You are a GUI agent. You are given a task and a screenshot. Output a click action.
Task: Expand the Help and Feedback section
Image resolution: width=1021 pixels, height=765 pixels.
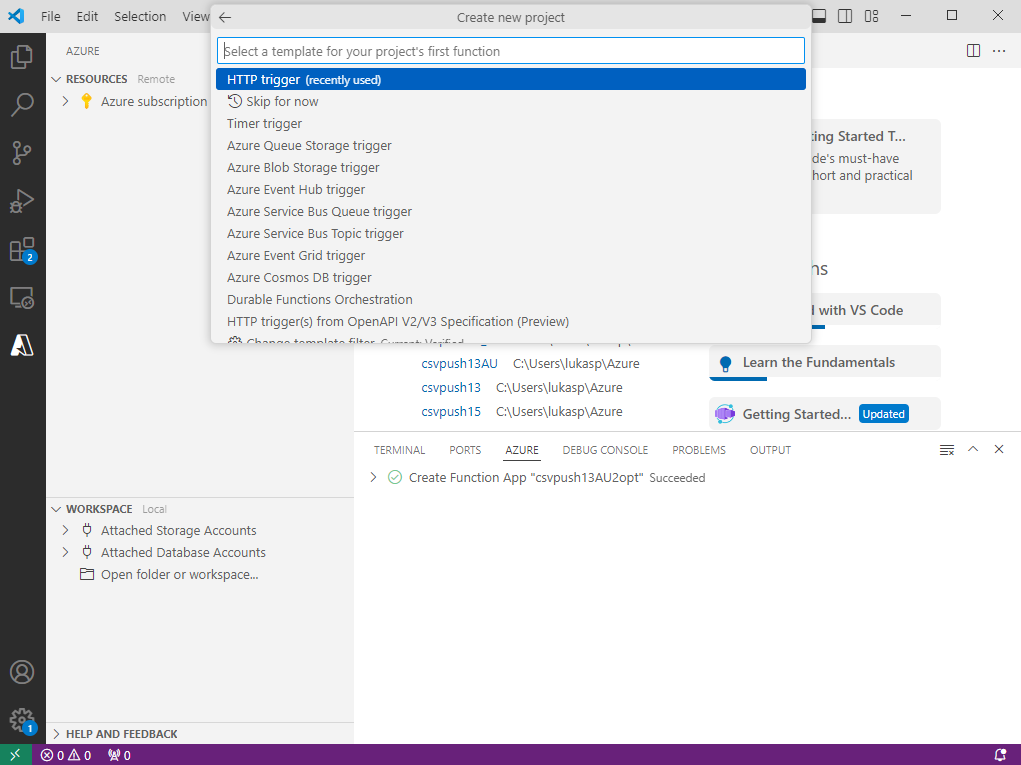click(x=57, y=734)
